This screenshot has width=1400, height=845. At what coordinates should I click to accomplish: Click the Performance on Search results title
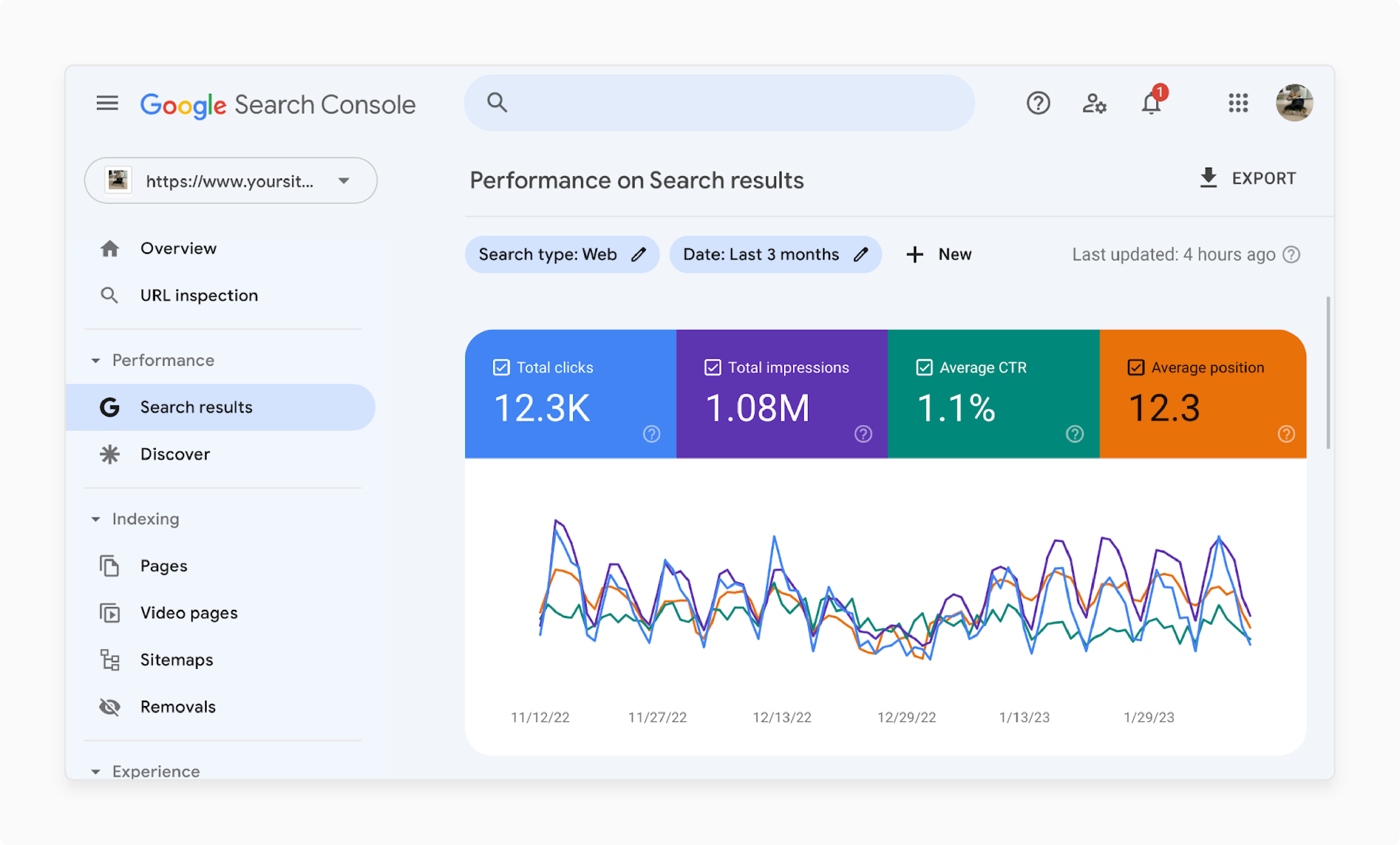coord(637,180)
